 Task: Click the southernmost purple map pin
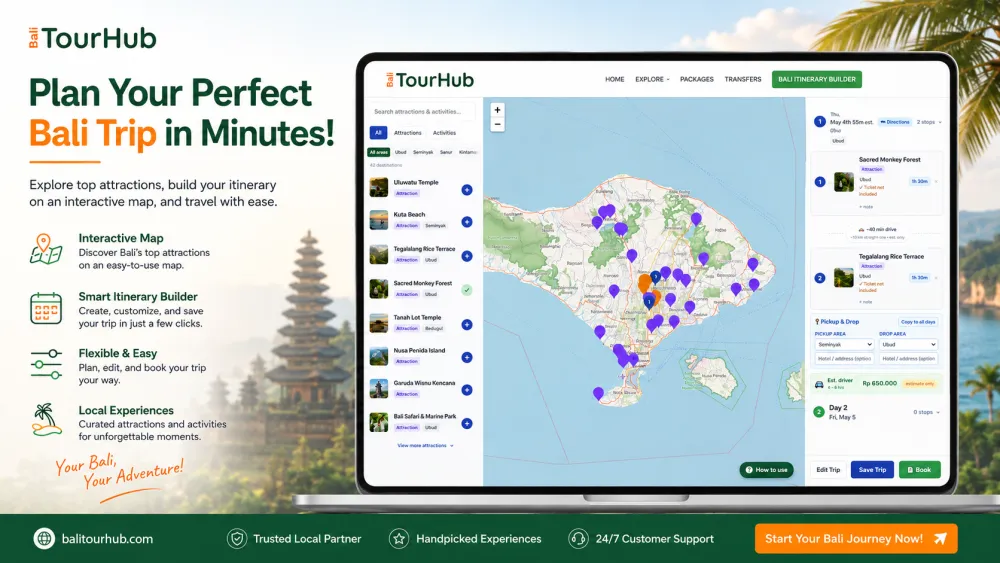[x=598, y=393]
